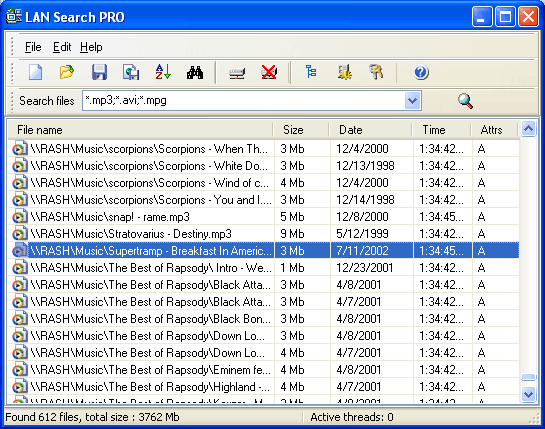Click the scrollbar down arrow

click(x=529, y=394)
